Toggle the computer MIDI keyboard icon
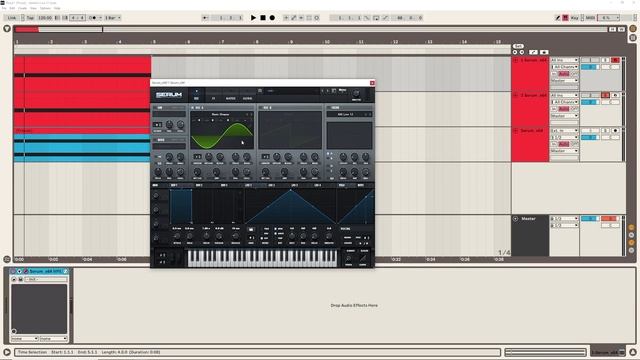Screen dimensions: 640x360 click(565, 18)
